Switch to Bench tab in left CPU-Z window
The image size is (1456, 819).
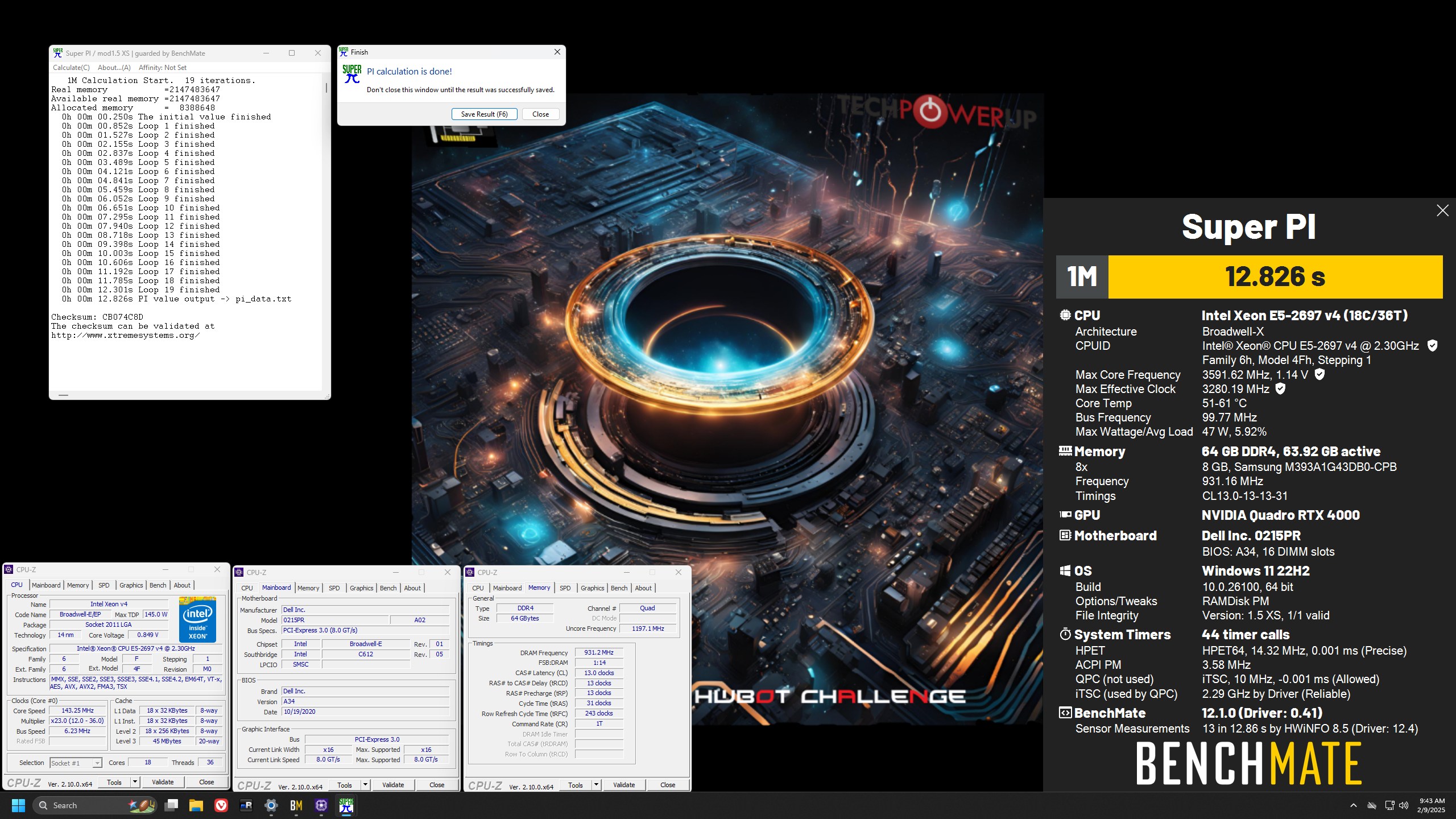click(x=158, y=585)
